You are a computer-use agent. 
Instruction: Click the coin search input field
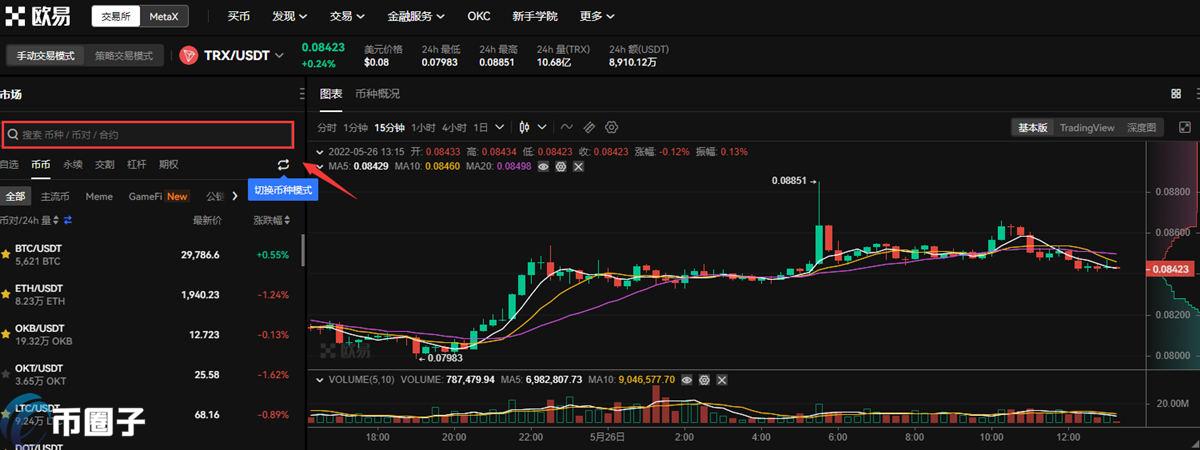click(x=148, y=134)
